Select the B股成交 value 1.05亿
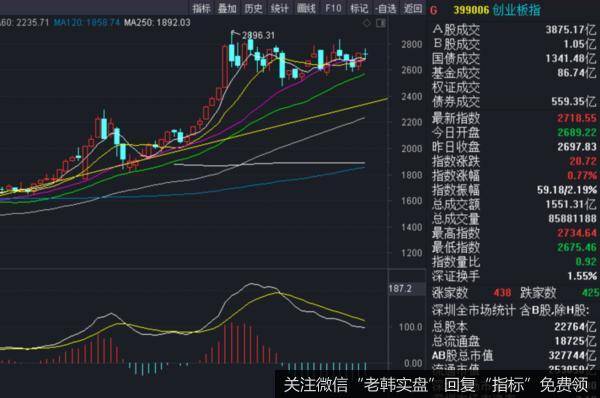This screenshot has height=398, width=600. [x=579, y=44]
